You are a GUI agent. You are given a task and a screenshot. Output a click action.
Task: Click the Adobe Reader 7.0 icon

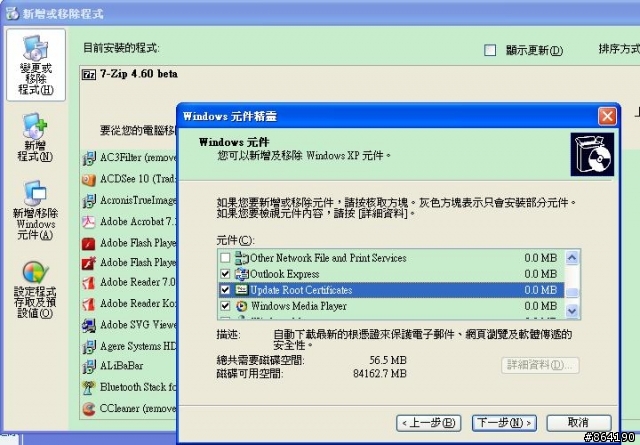[x=89, y=283]
